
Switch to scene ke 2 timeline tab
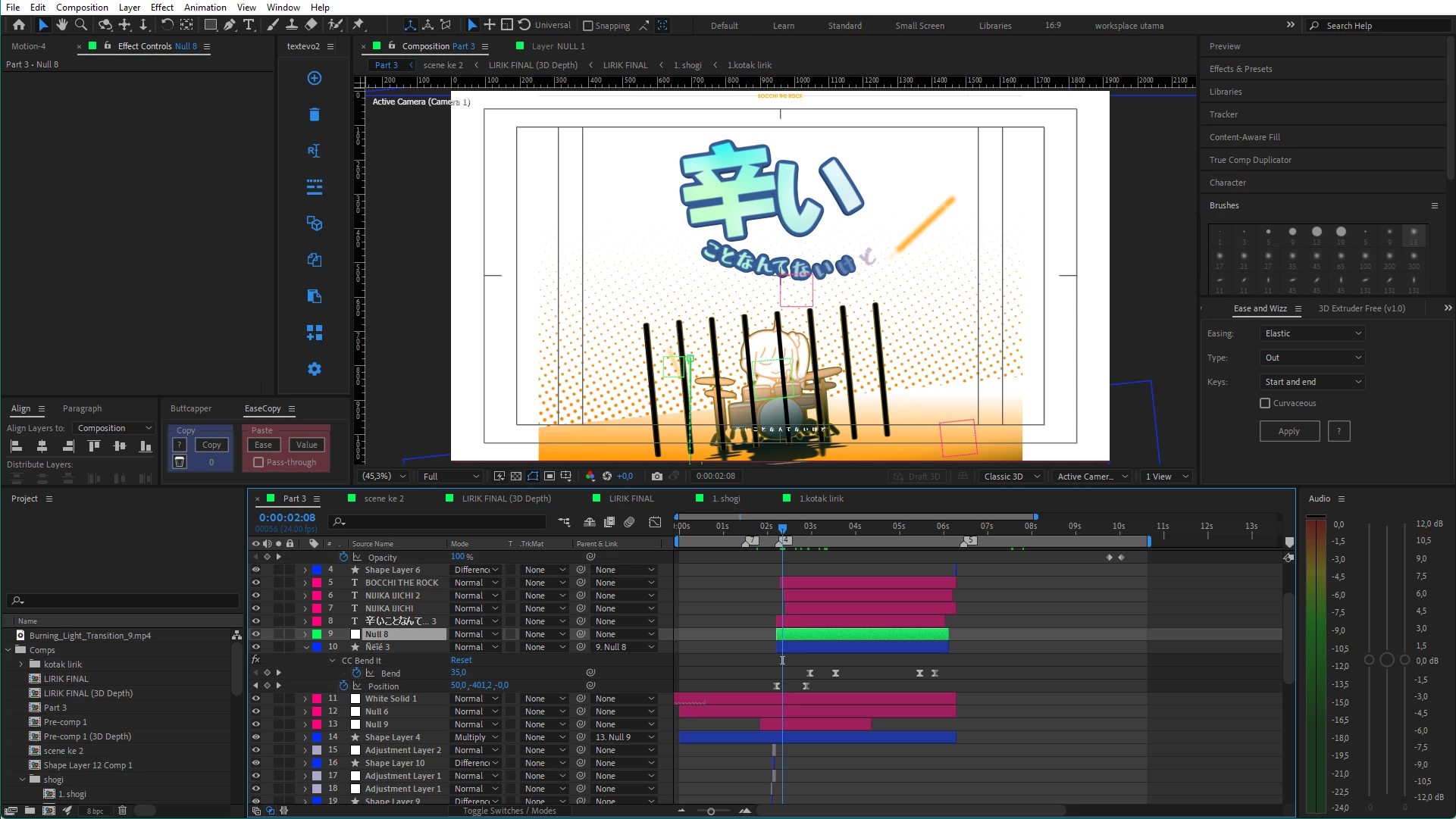[384, 499]
